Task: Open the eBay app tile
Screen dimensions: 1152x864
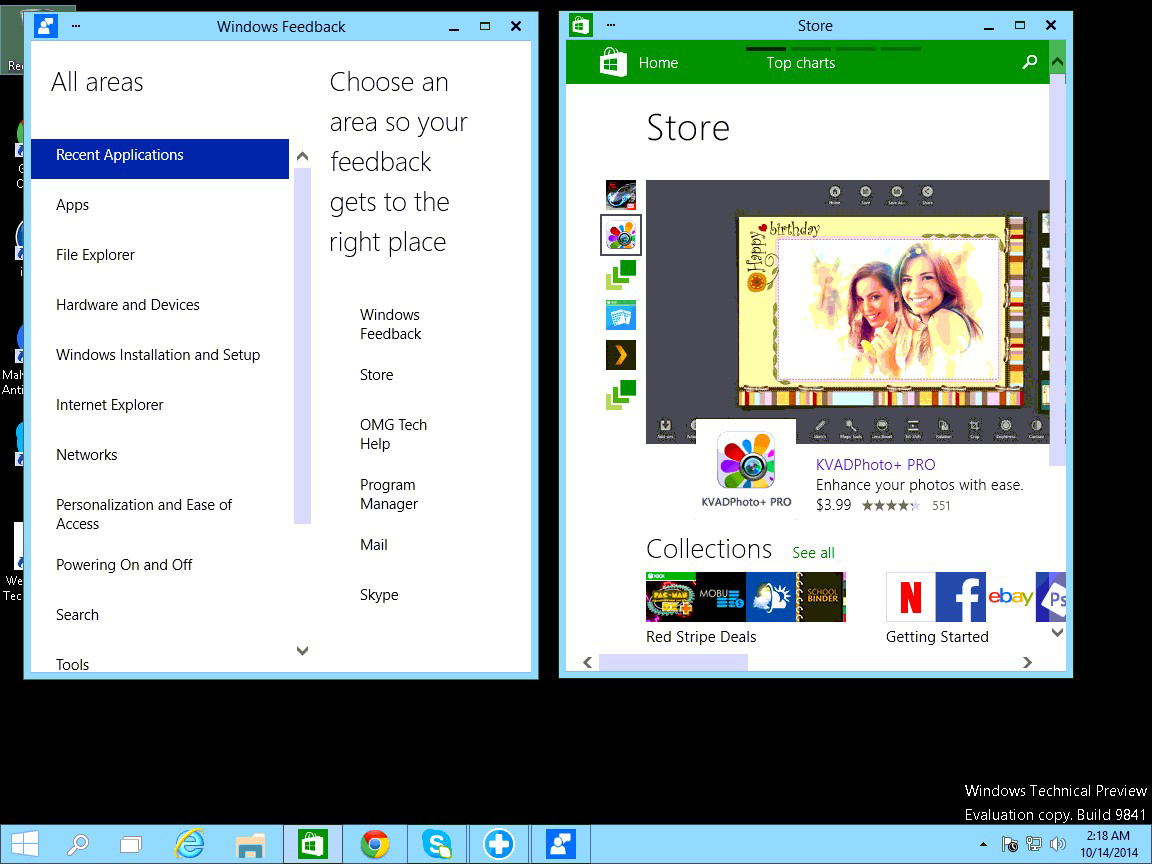Action: [1010, 597]
